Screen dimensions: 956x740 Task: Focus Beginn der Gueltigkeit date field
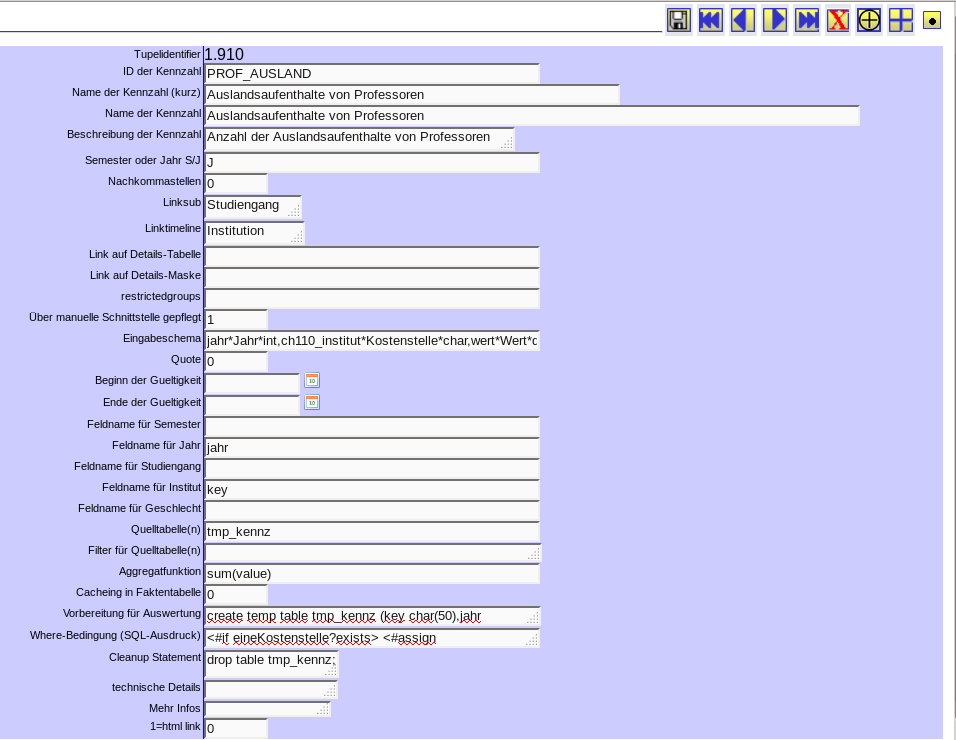252,383
